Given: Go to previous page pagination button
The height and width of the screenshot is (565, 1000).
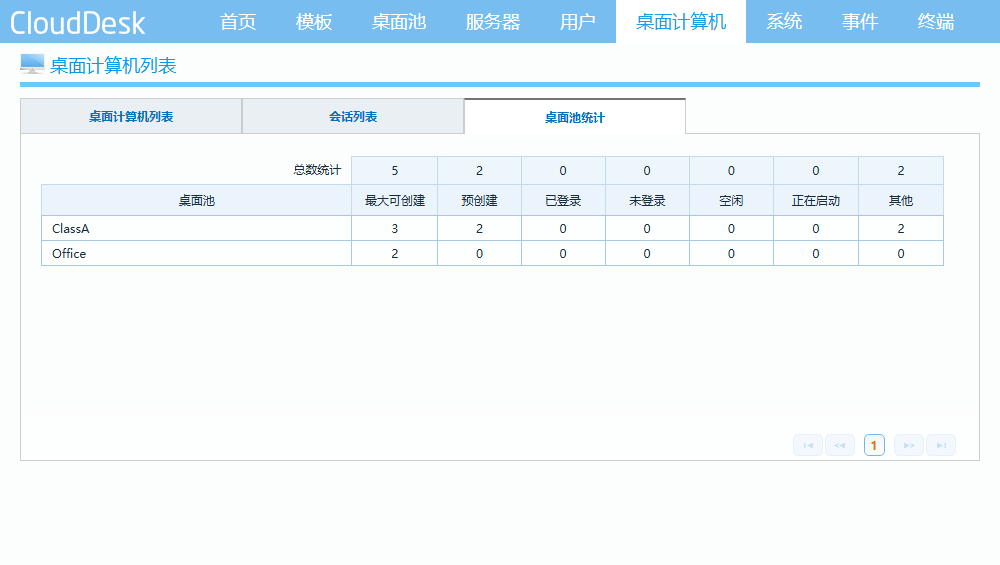Looking at the screenshot, I should point(839,445).
